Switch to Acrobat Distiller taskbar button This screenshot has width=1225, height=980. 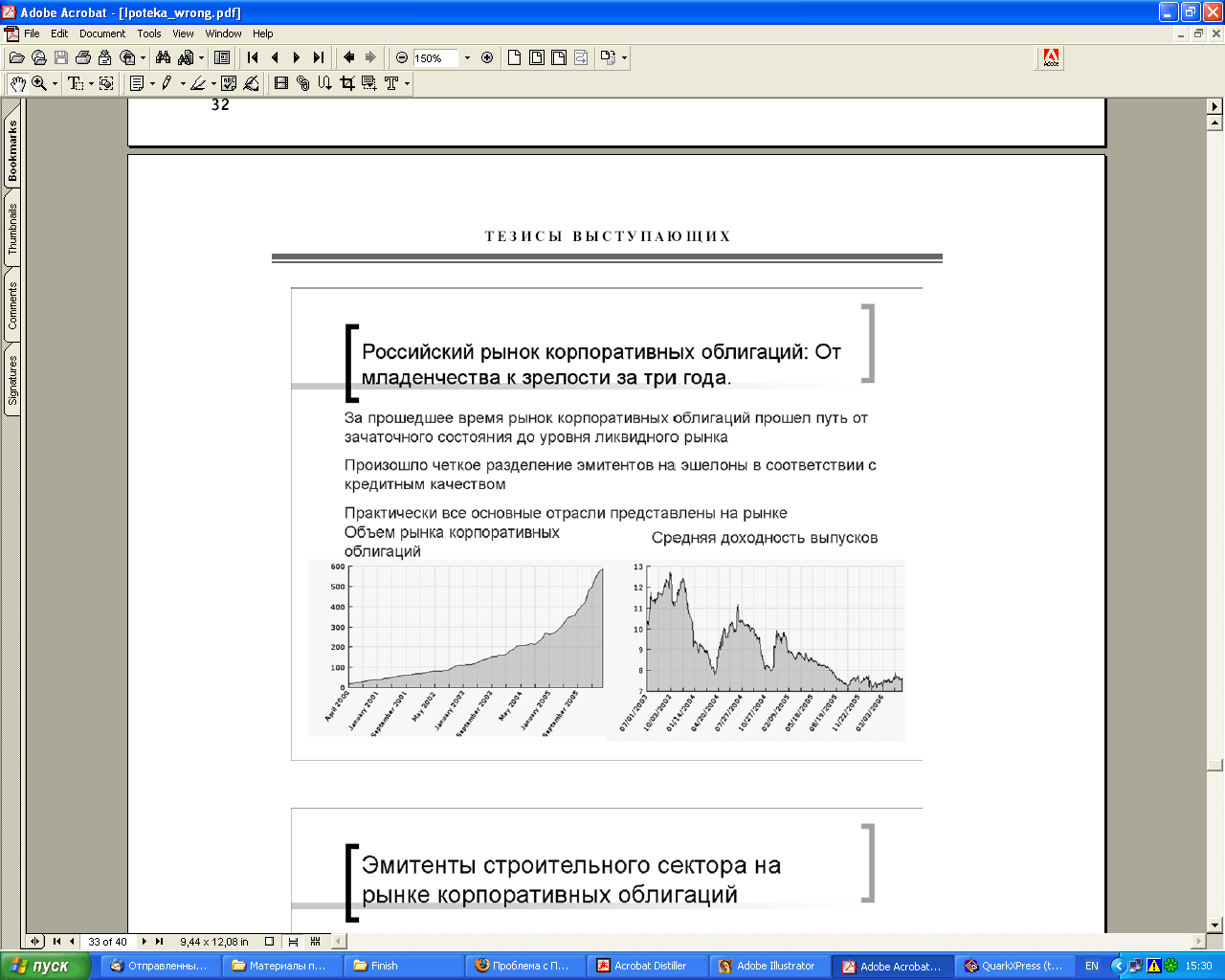(646, 966)
